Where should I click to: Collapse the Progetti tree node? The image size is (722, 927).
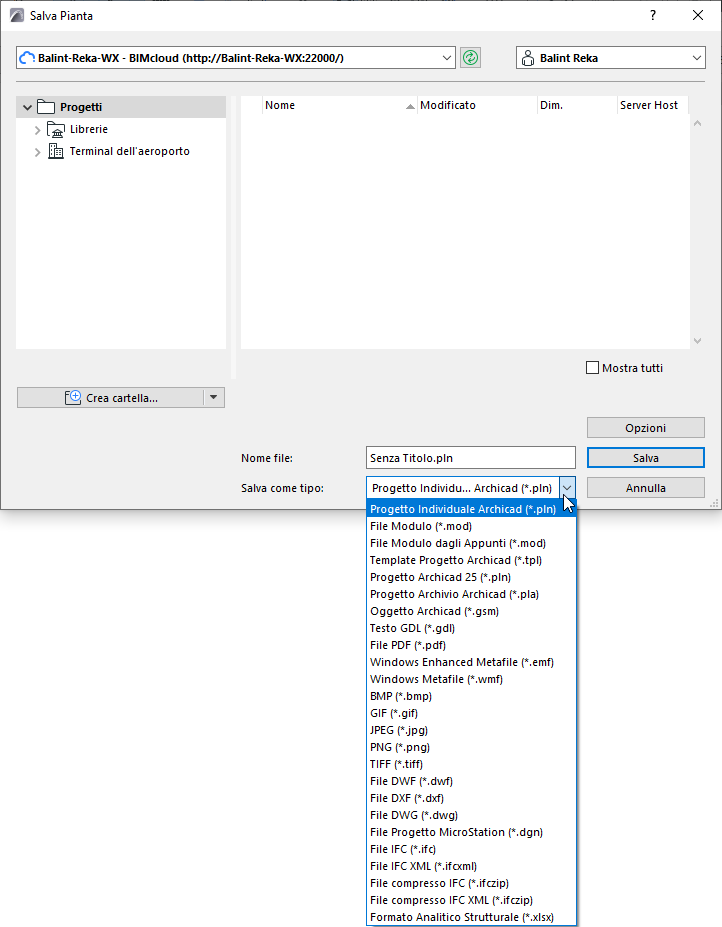(x=27, y=108)
